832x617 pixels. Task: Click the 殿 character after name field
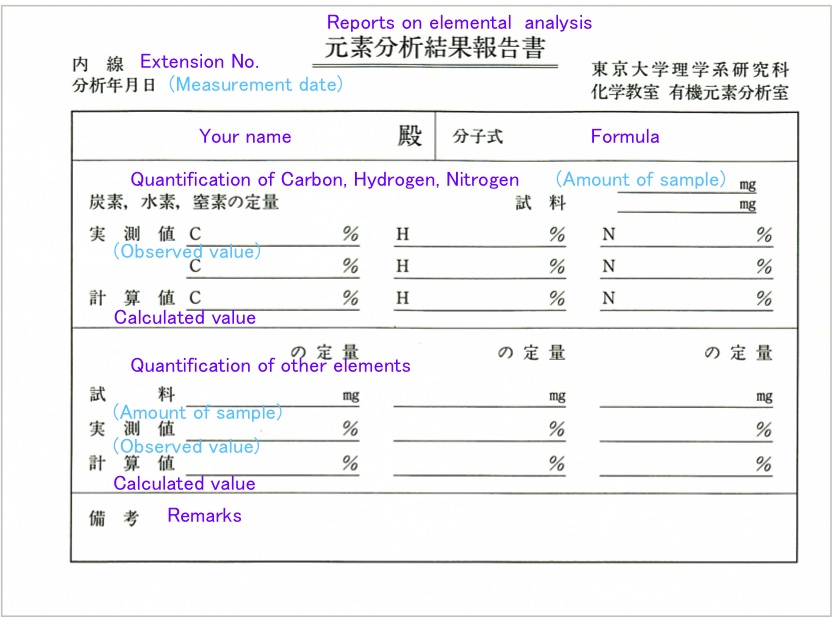pos(410,136)
